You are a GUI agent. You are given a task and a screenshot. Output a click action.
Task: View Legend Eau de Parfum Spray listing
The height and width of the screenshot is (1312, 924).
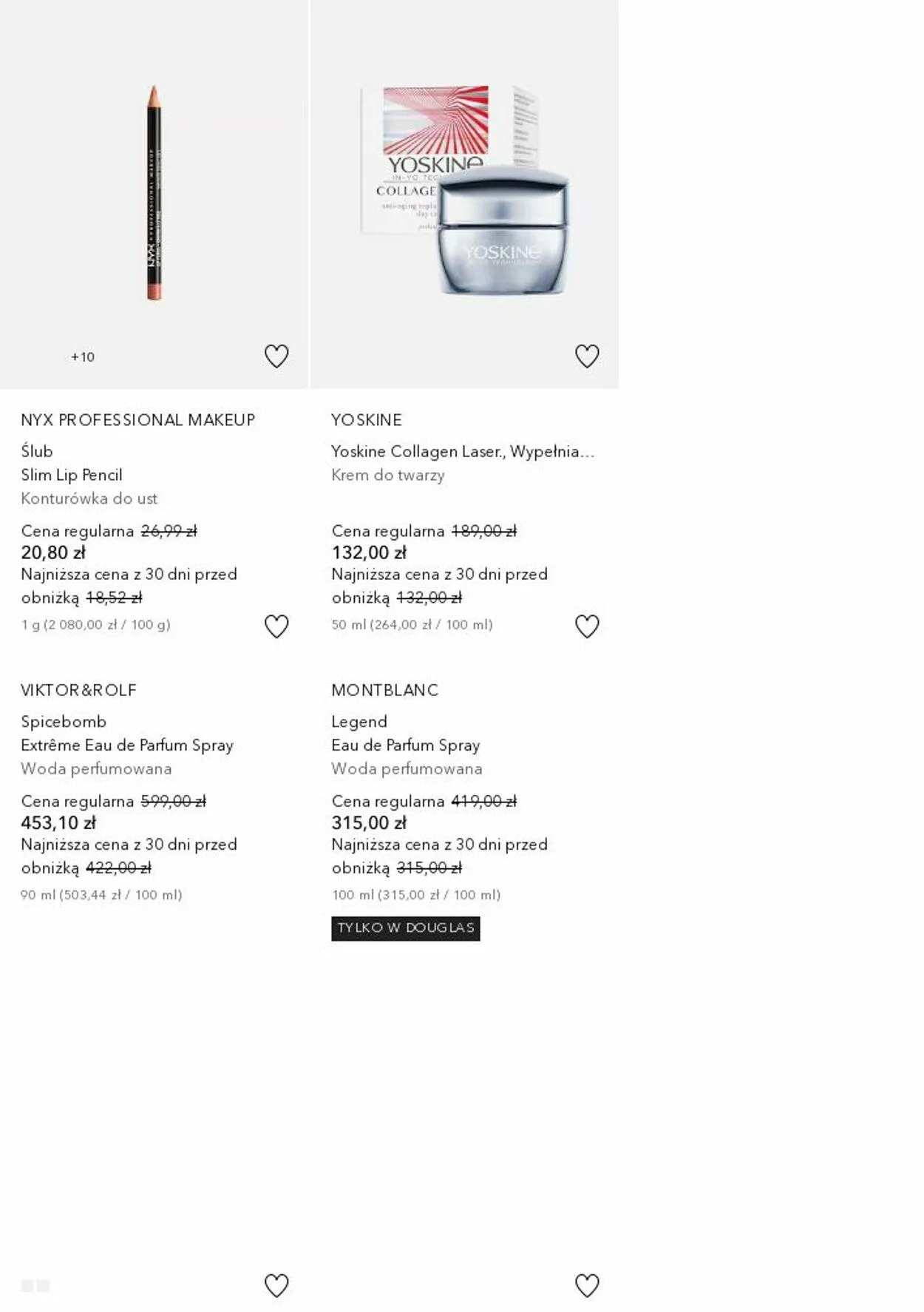pyautogui.click(x=405, y=745)
